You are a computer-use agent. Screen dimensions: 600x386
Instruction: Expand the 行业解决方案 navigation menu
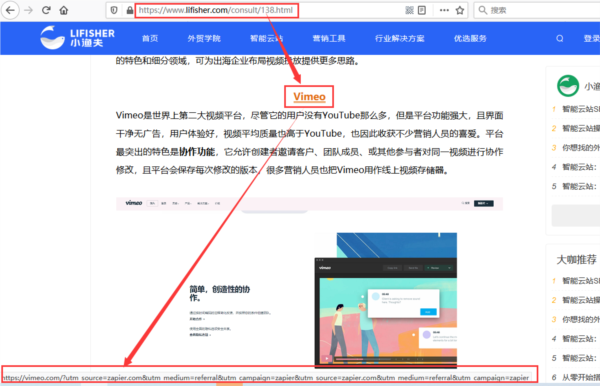pyautogui.click(x=400, y=38)
